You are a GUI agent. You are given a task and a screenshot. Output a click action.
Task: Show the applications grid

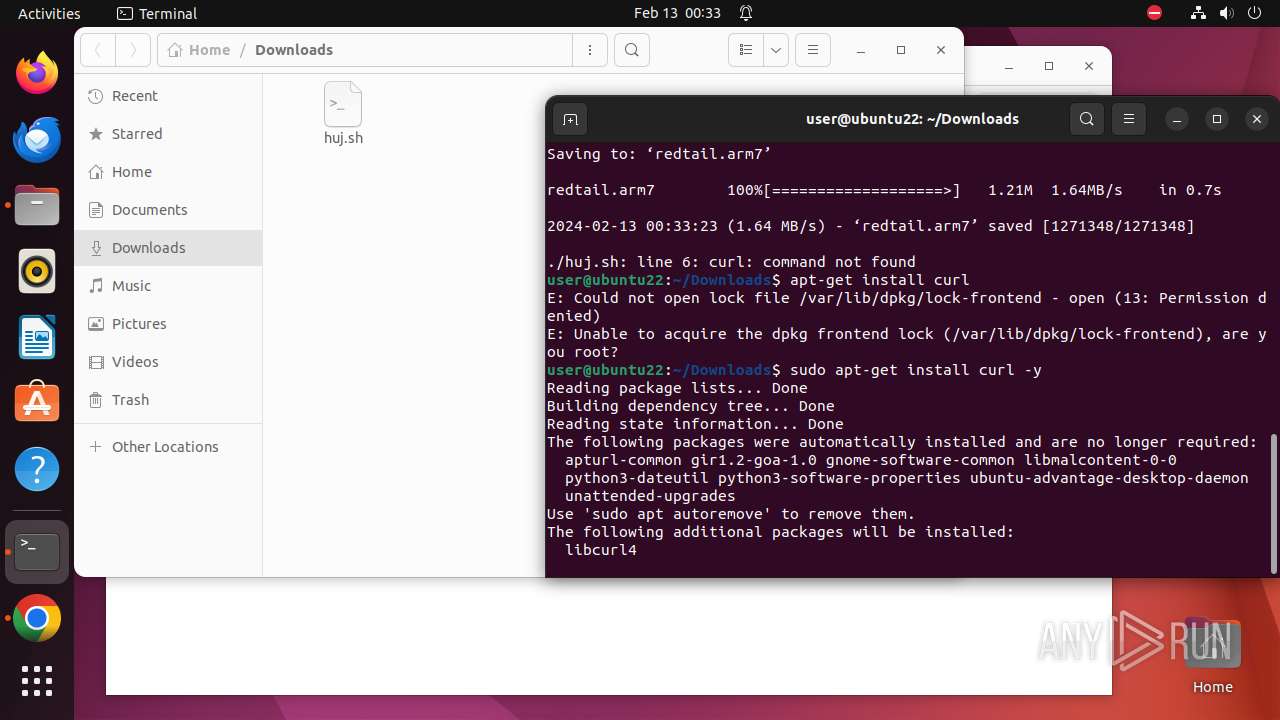37,681
